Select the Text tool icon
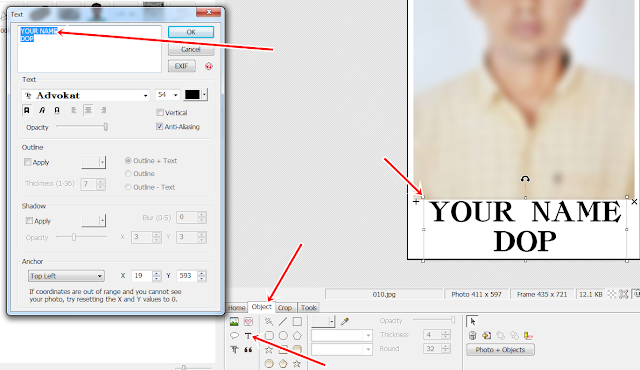This screenshot has width=640, height=370. 248,336
